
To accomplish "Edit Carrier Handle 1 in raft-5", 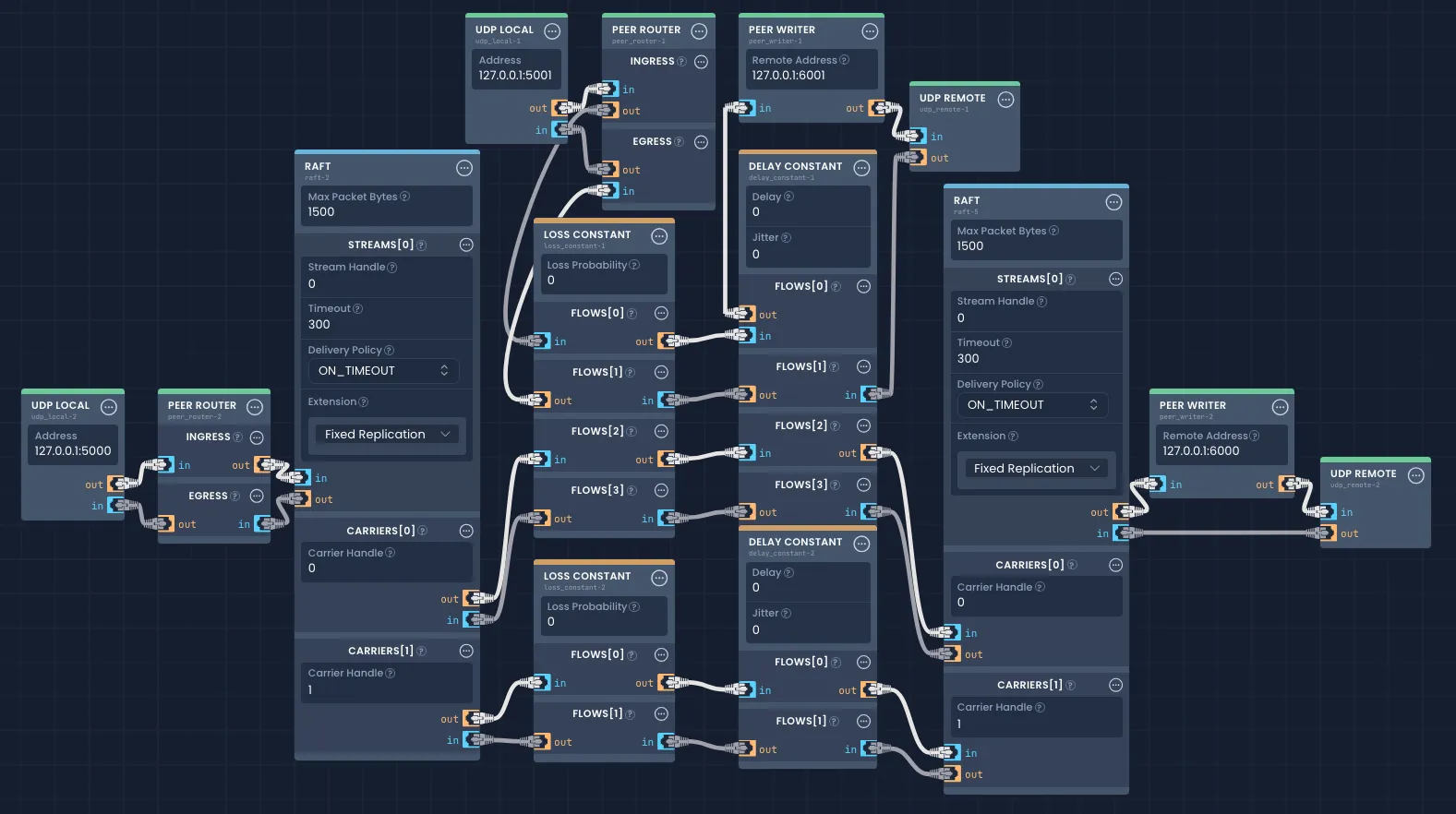I will click(1036, 716).
